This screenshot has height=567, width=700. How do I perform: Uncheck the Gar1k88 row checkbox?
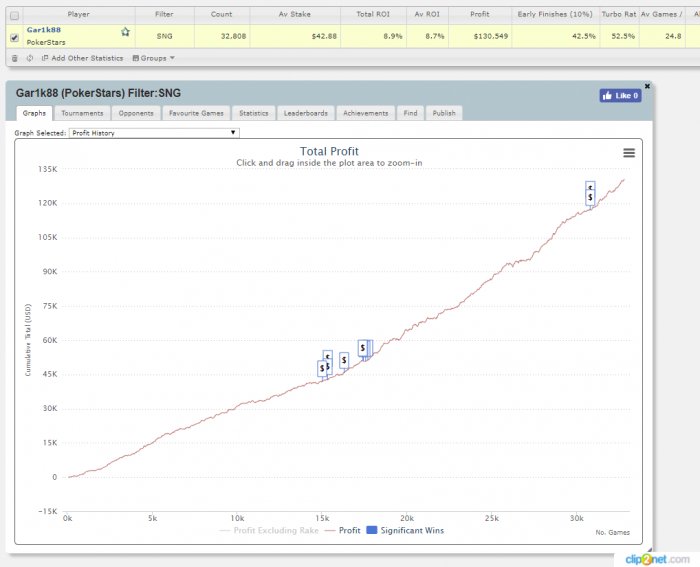14,38
